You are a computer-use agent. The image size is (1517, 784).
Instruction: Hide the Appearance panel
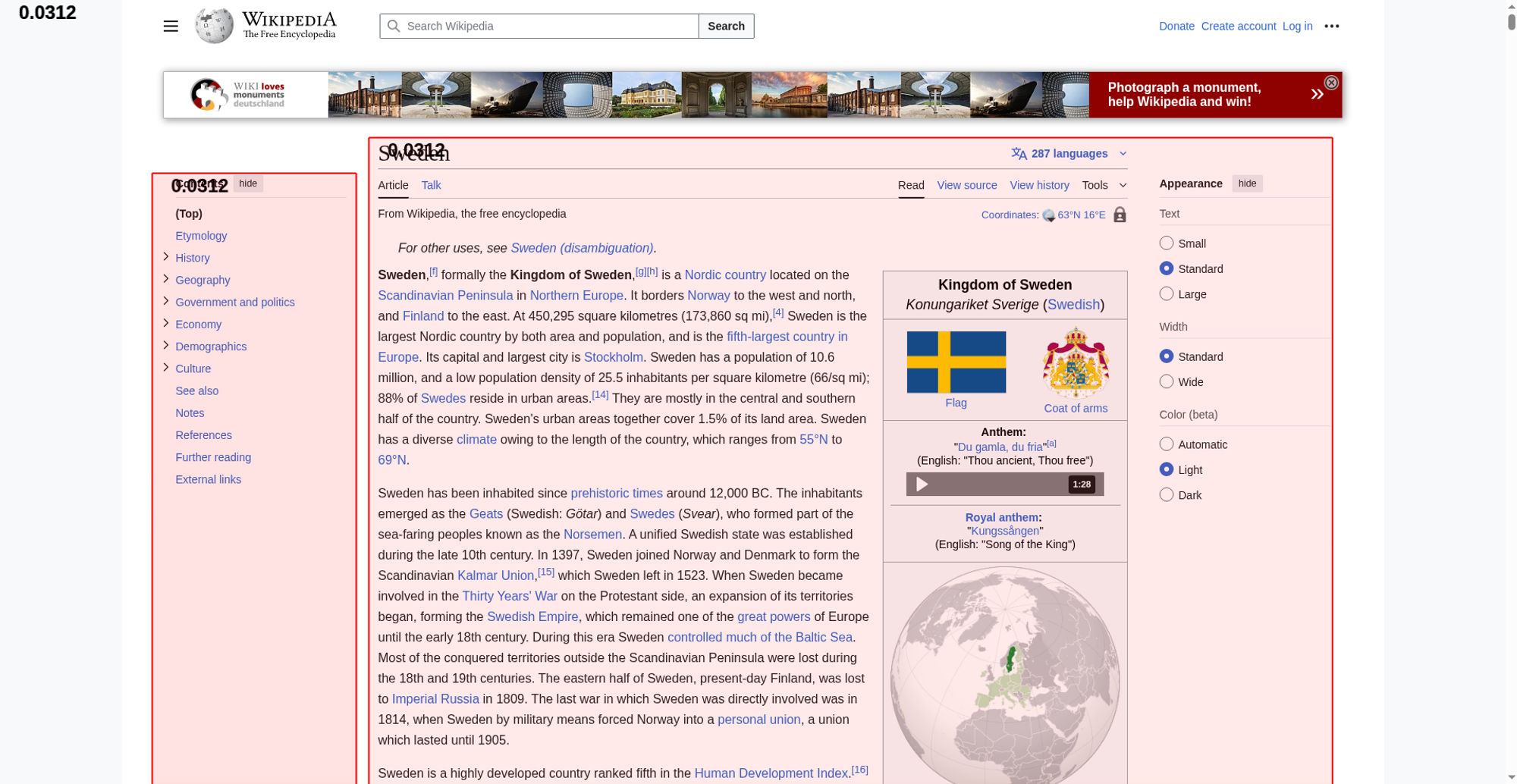coord(1247,183)
